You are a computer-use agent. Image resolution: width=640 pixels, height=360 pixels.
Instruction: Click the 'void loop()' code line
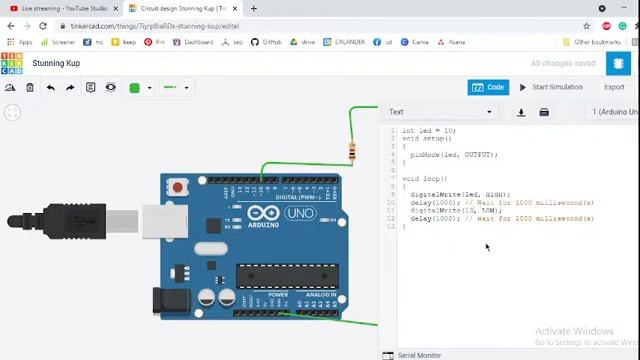click(424, 179)
